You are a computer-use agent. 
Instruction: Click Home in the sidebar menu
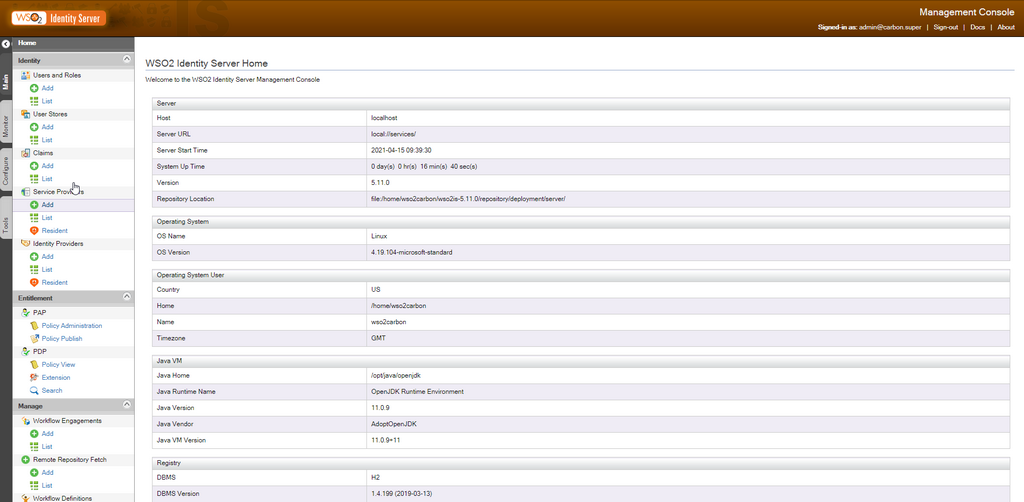[27, 44]
